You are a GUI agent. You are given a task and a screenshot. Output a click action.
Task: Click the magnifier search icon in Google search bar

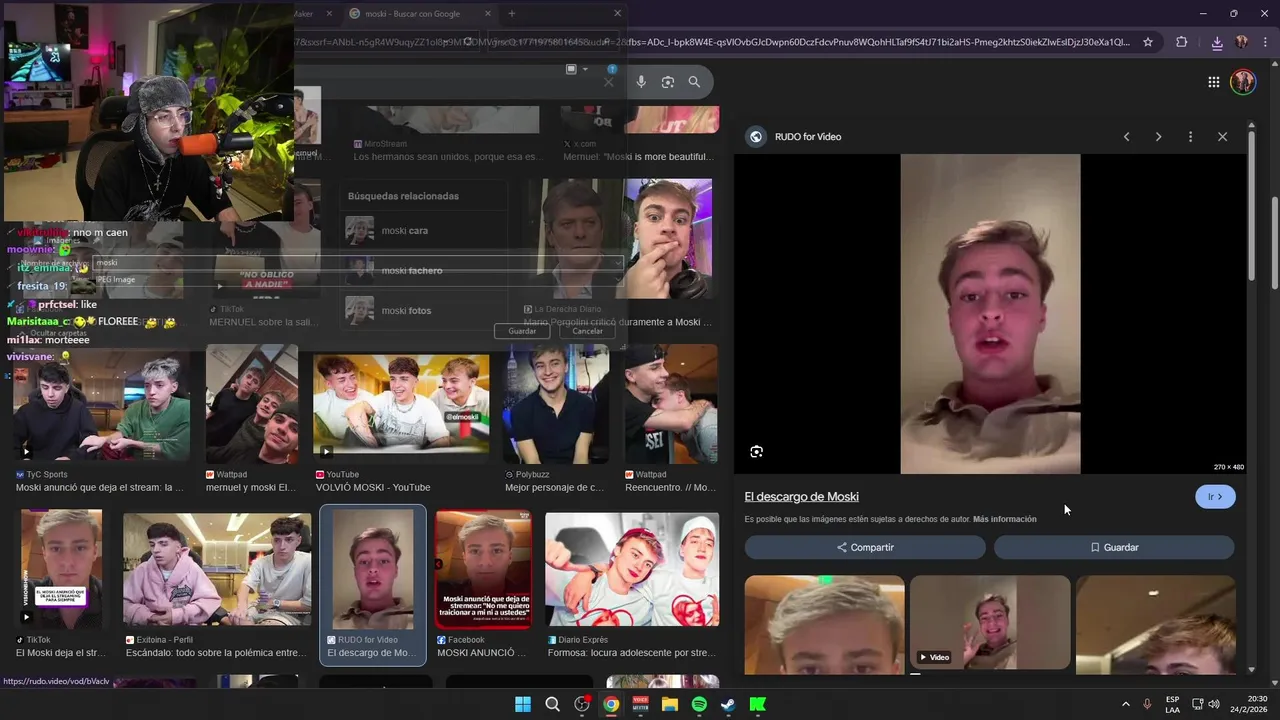coord(694,82)
